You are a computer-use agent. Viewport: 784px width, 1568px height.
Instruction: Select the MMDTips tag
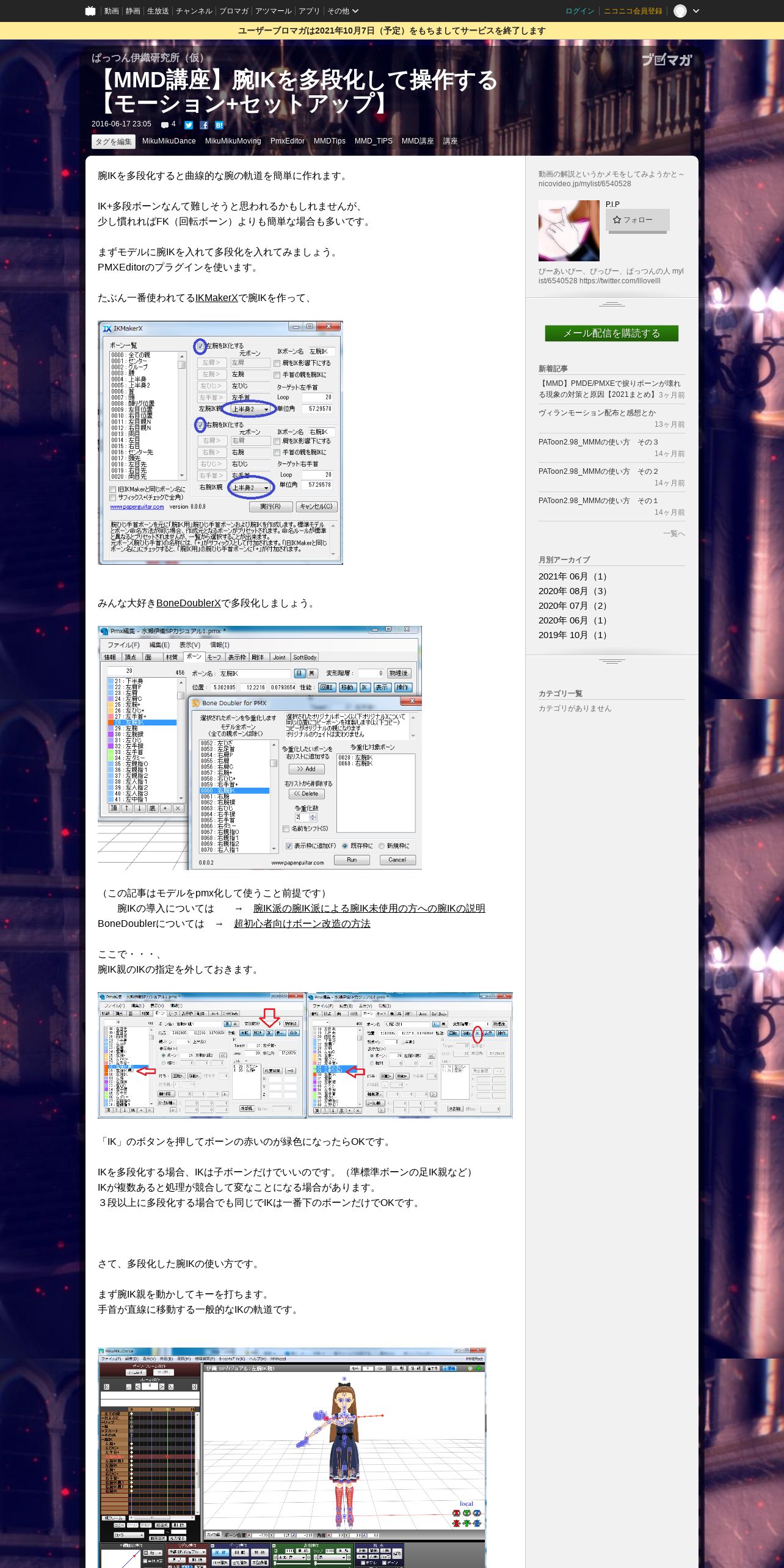click(x=330, y=141)
